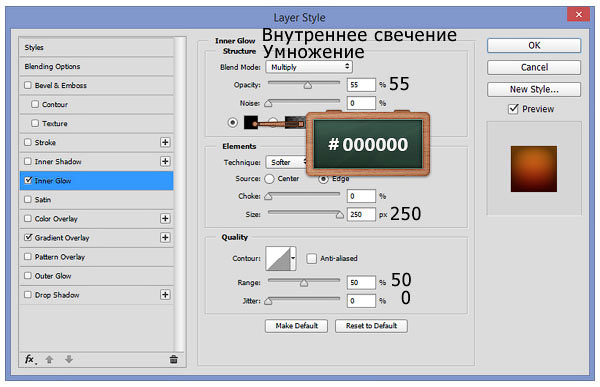Open the Technique Softer dropdown
The height and width of the screenshot is (387, 600).
point(287,162)
